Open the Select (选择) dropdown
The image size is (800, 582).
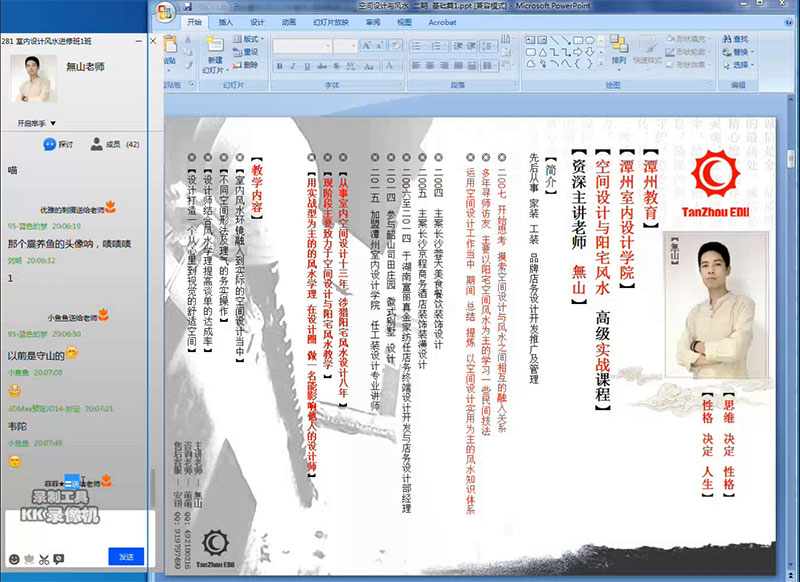(738, 65)
